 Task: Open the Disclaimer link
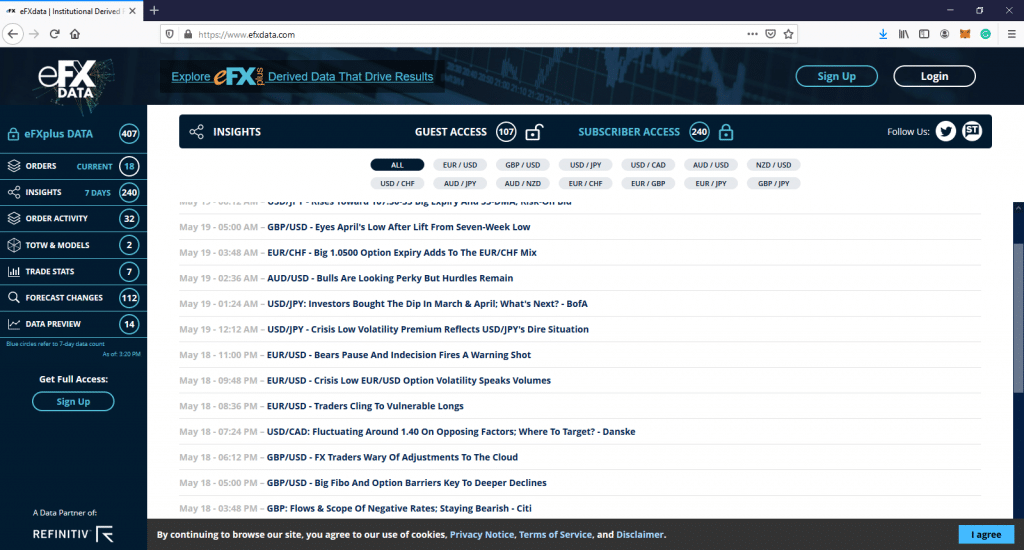click(x=640, y=534)
